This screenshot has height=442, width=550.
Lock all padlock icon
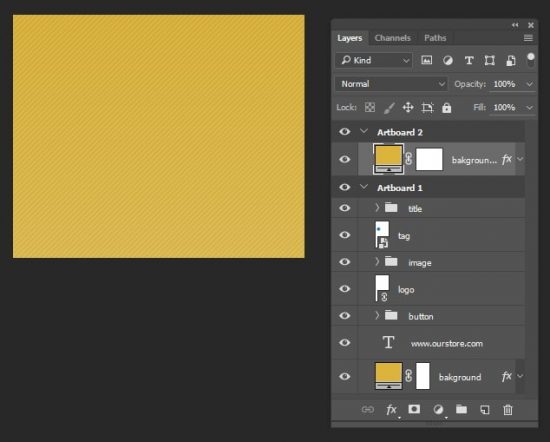pyautogui.click(x=447, y=107)
